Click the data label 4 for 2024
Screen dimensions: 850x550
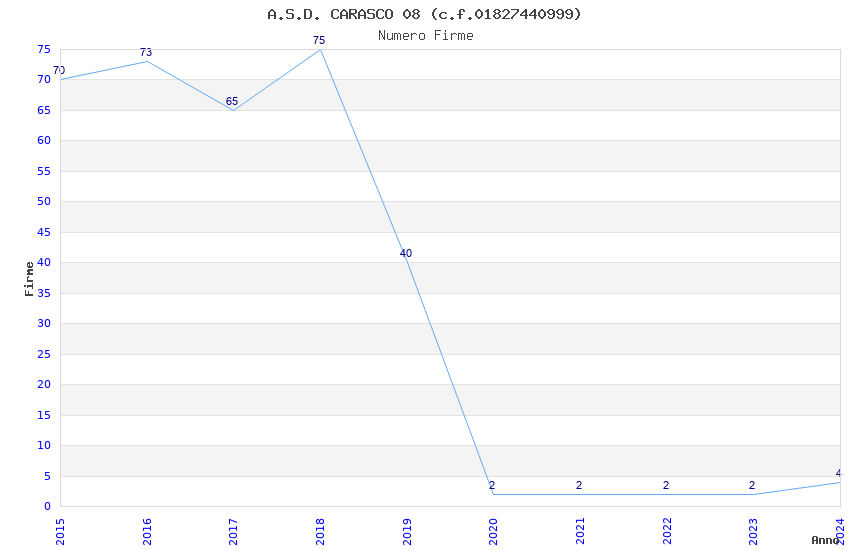pyautogui.click(x=839, y=474)
